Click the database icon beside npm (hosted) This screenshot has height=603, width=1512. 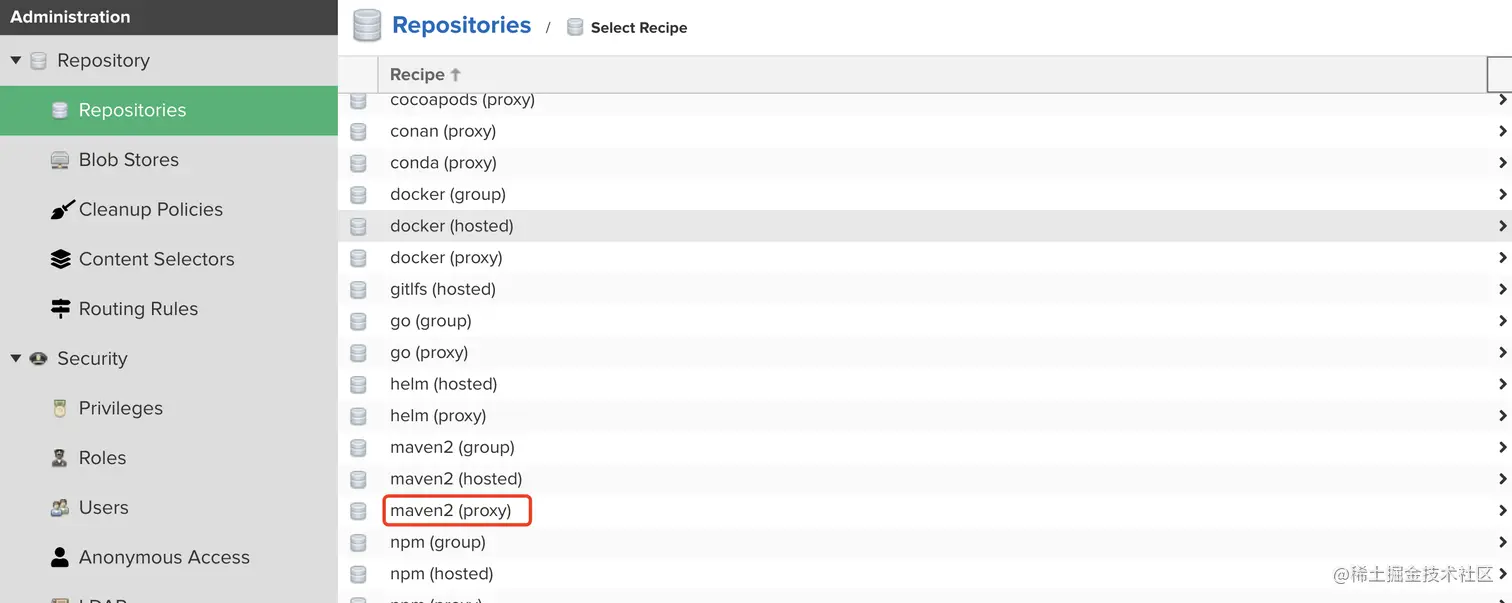(358, 575)
